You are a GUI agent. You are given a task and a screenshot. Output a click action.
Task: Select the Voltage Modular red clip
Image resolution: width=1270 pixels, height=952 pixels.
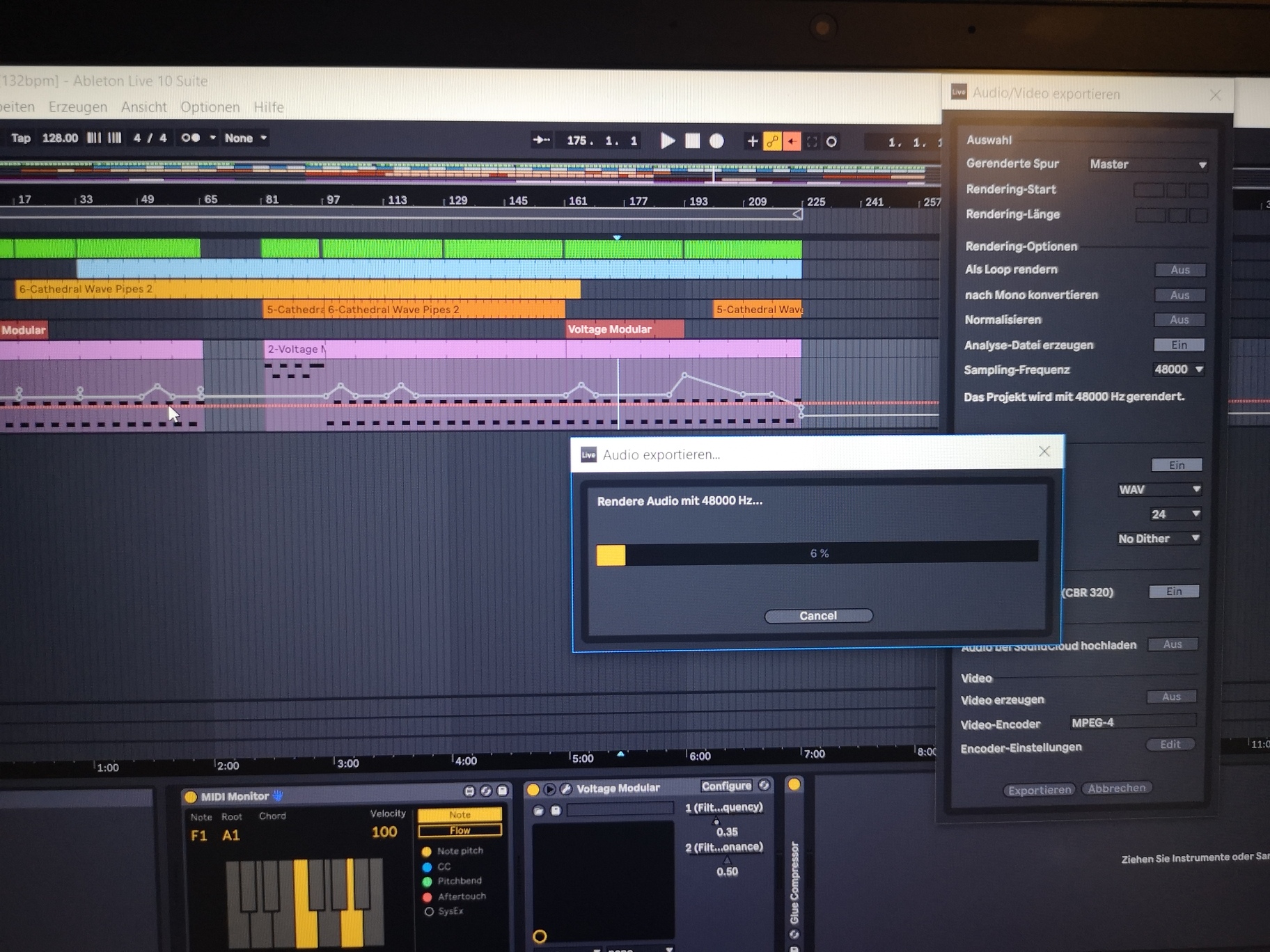625,329
